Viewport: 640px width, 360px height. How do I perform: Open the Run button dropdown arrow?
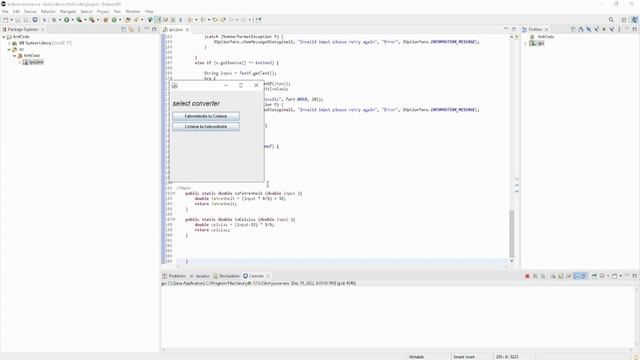tap(72, 20)
